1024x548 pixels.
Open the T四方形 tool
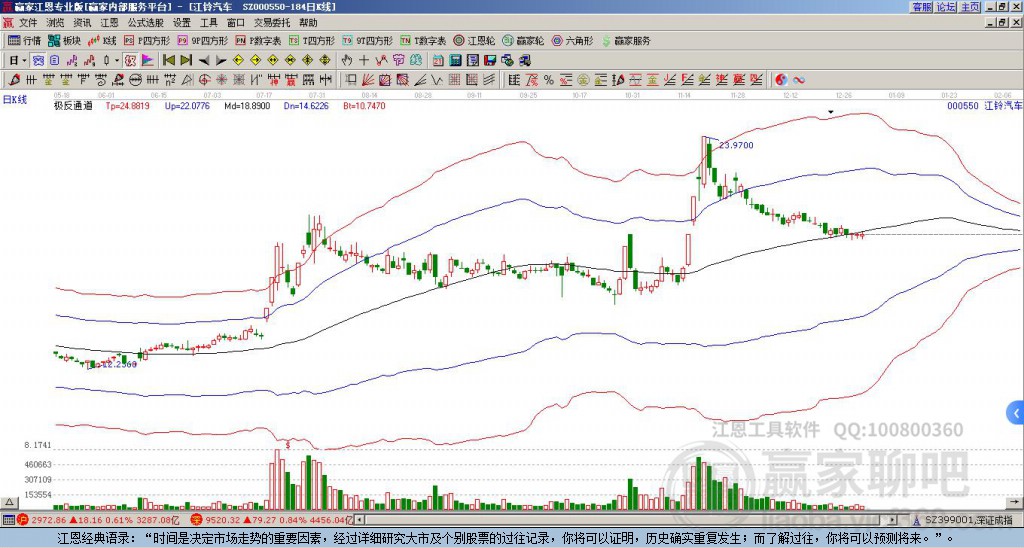point(312,40)
